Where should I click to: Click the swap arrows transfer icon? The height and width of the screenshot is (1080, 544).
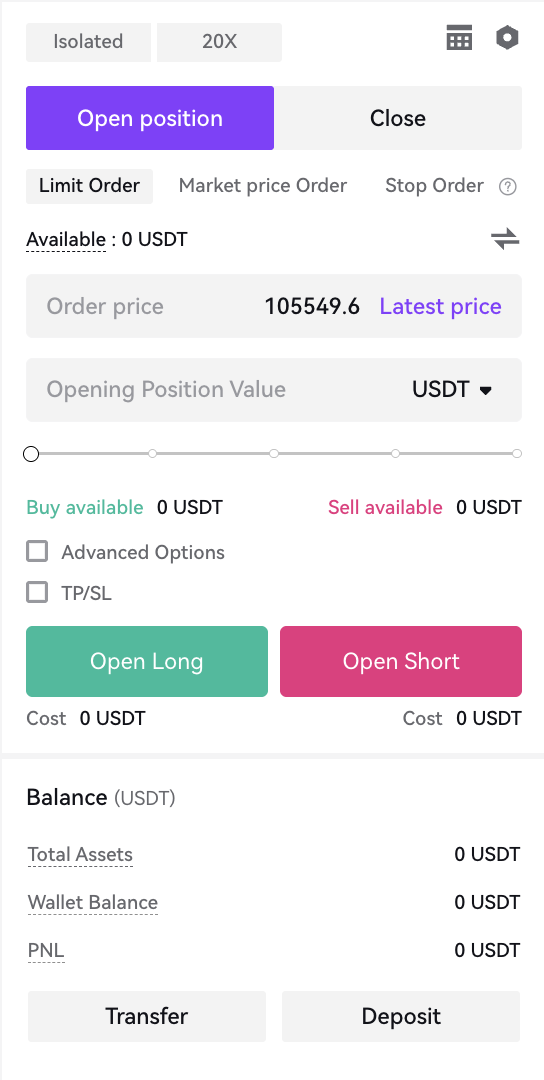tap(505, 239)
